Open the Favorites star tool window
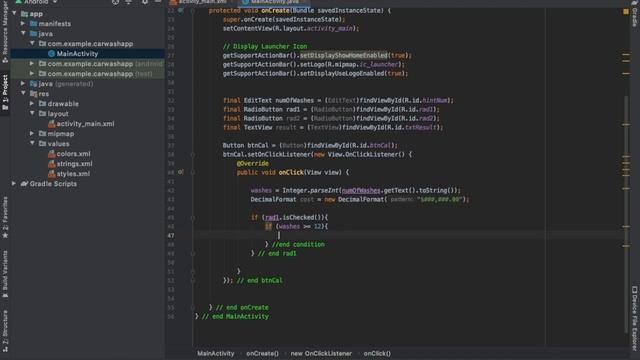This screenshot has height=360, width=640. [x=5, y=218]
